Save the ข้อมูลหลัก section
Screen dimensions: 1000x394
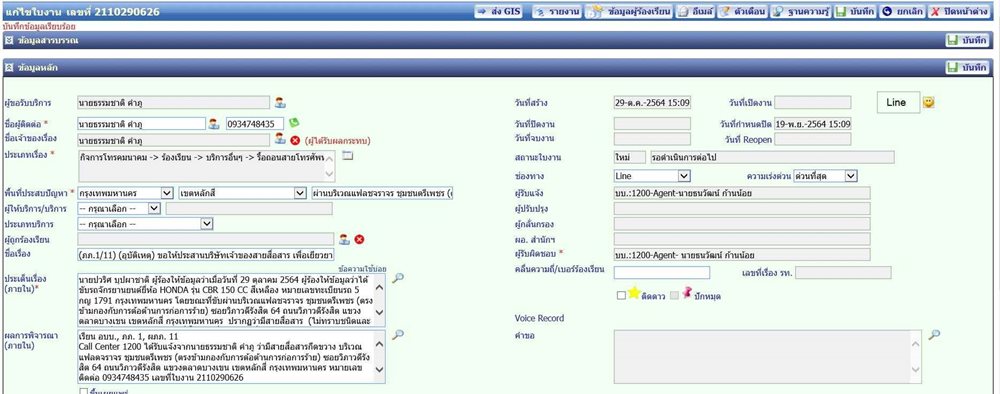[x=967, y=68]
